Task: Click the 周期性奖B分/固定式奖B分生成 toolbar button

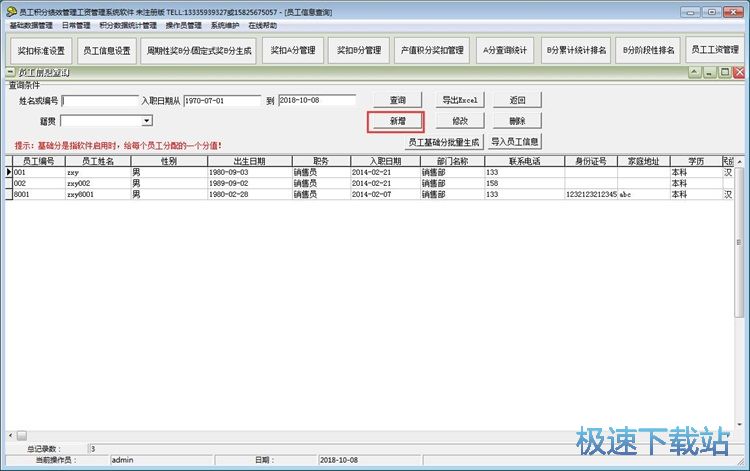Action: [199, 51]
